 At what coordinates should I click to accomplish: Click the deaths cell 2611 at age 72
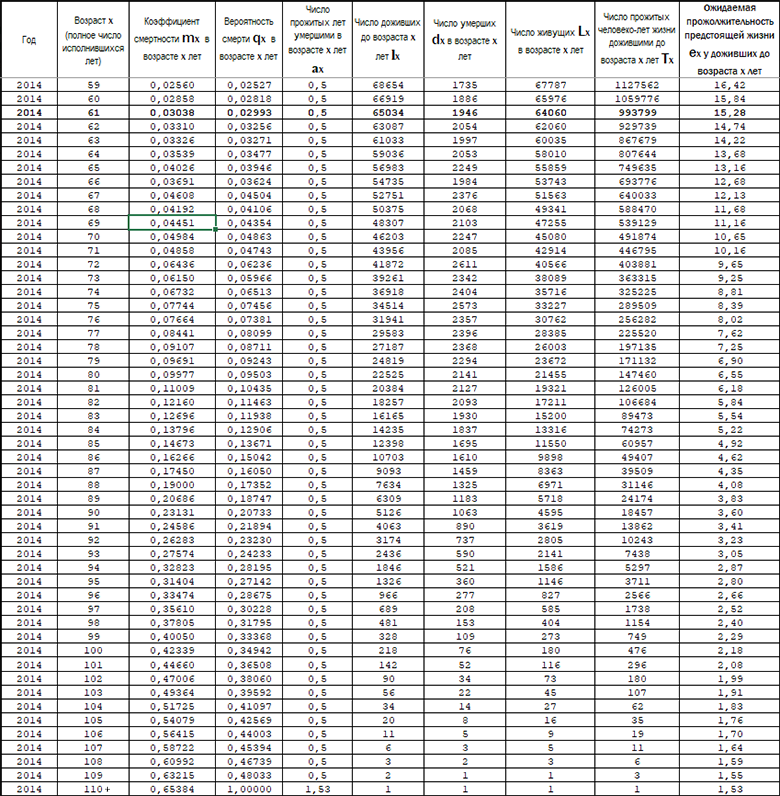click(x=465, y=264)
